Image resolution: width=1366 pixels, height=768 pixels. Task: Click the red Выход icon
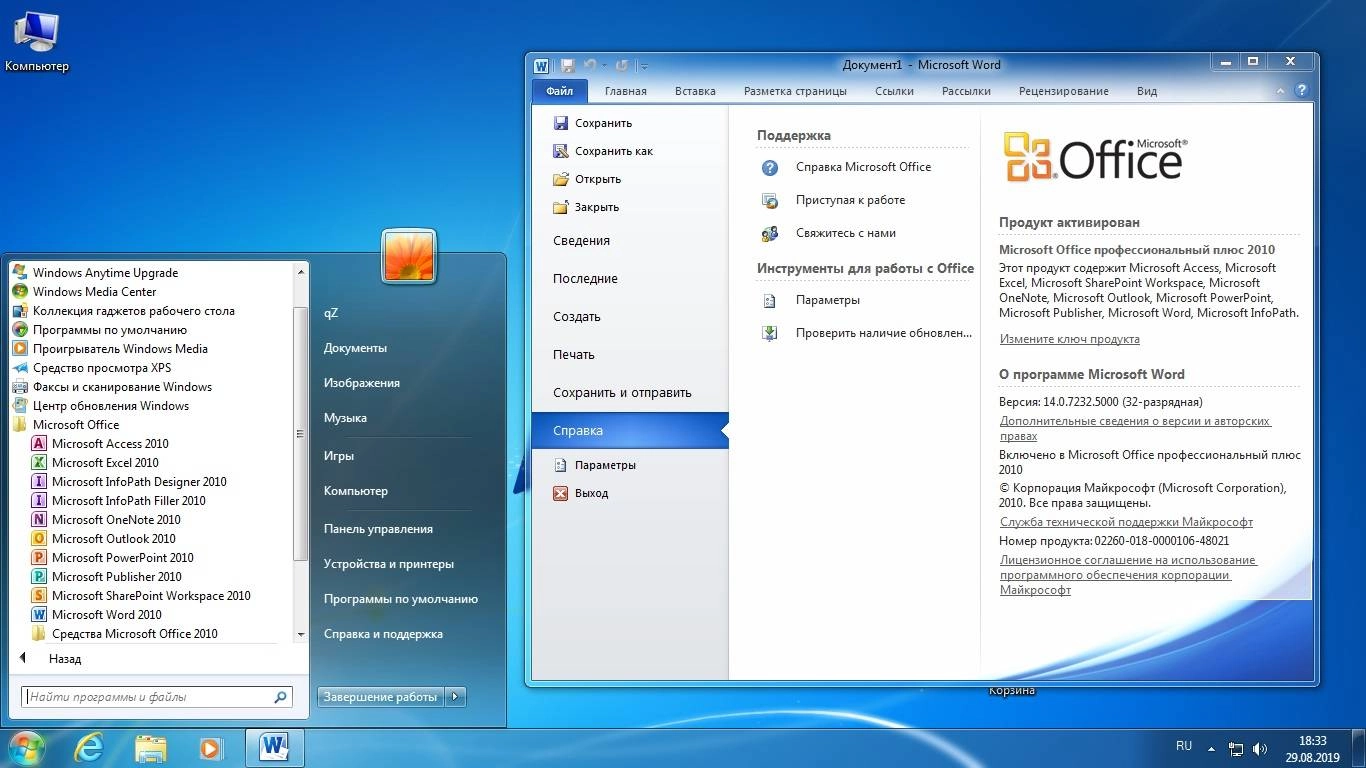[560, 493]
